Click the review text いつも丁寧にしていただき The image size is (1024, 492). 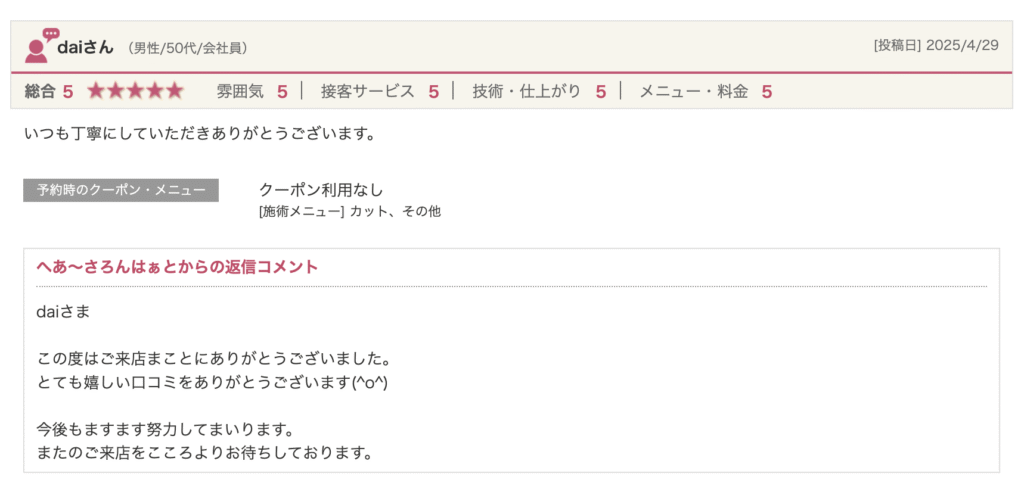tap(200, 133)
